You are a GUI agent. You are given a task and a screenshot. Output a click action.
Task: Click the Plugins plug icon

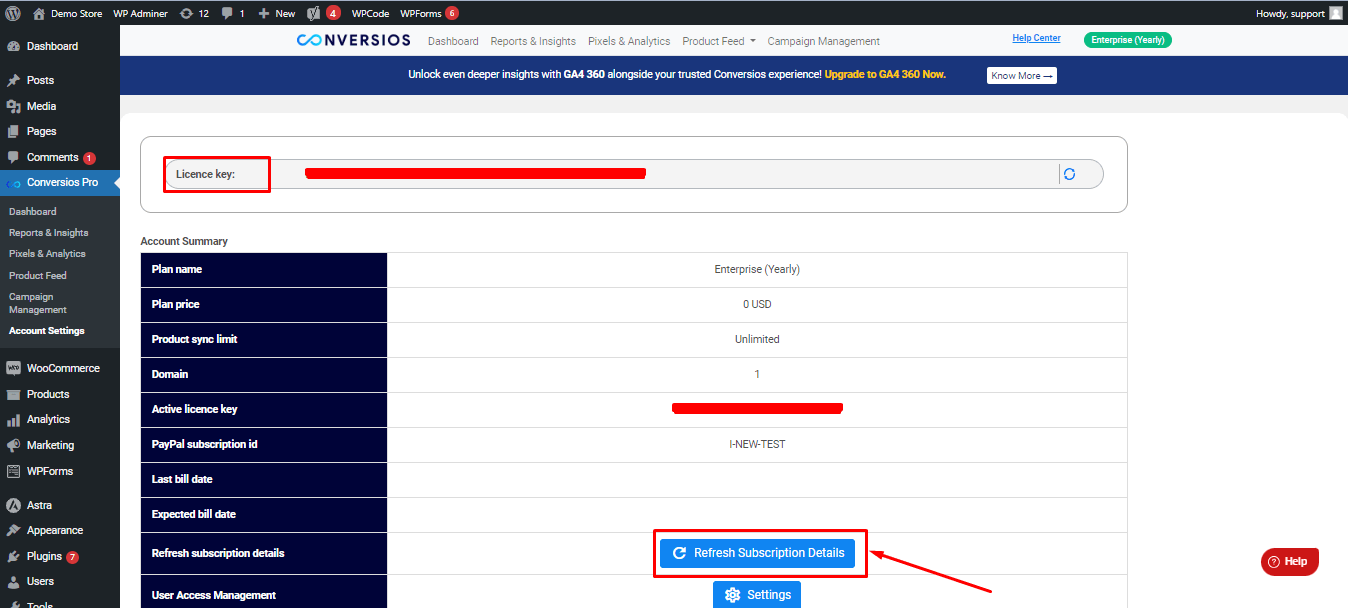point(14,556)
